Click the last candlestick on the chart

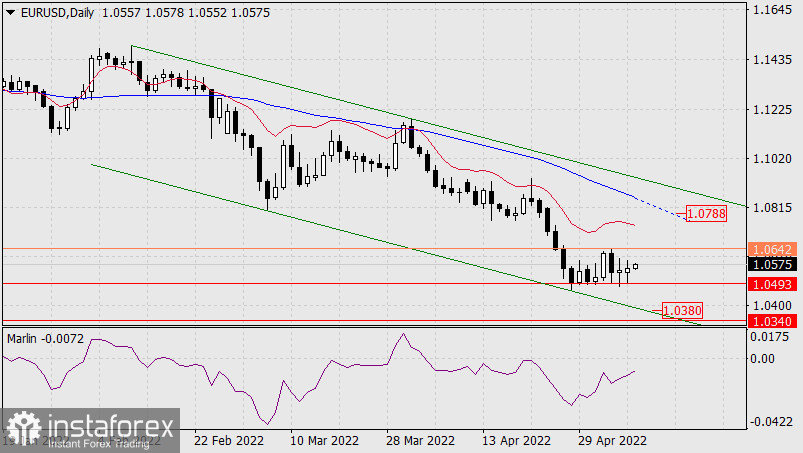pyautogui.click(x=636, y=266)
